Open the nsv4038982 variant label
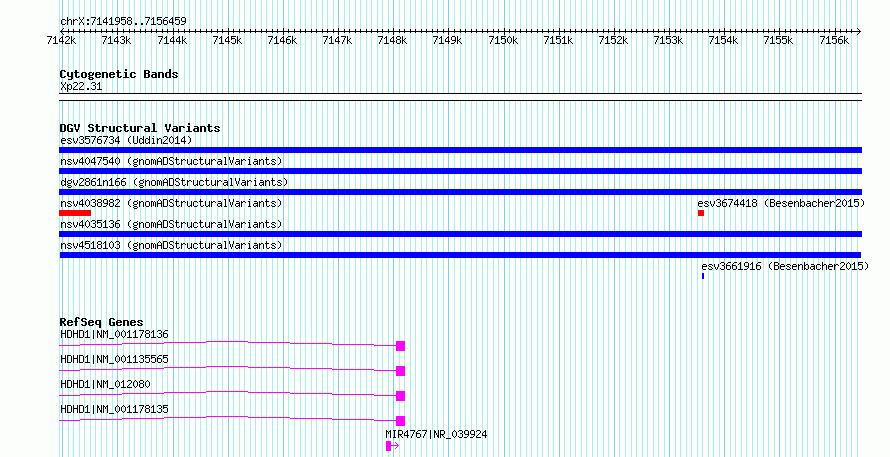 [x=171, y=203]
